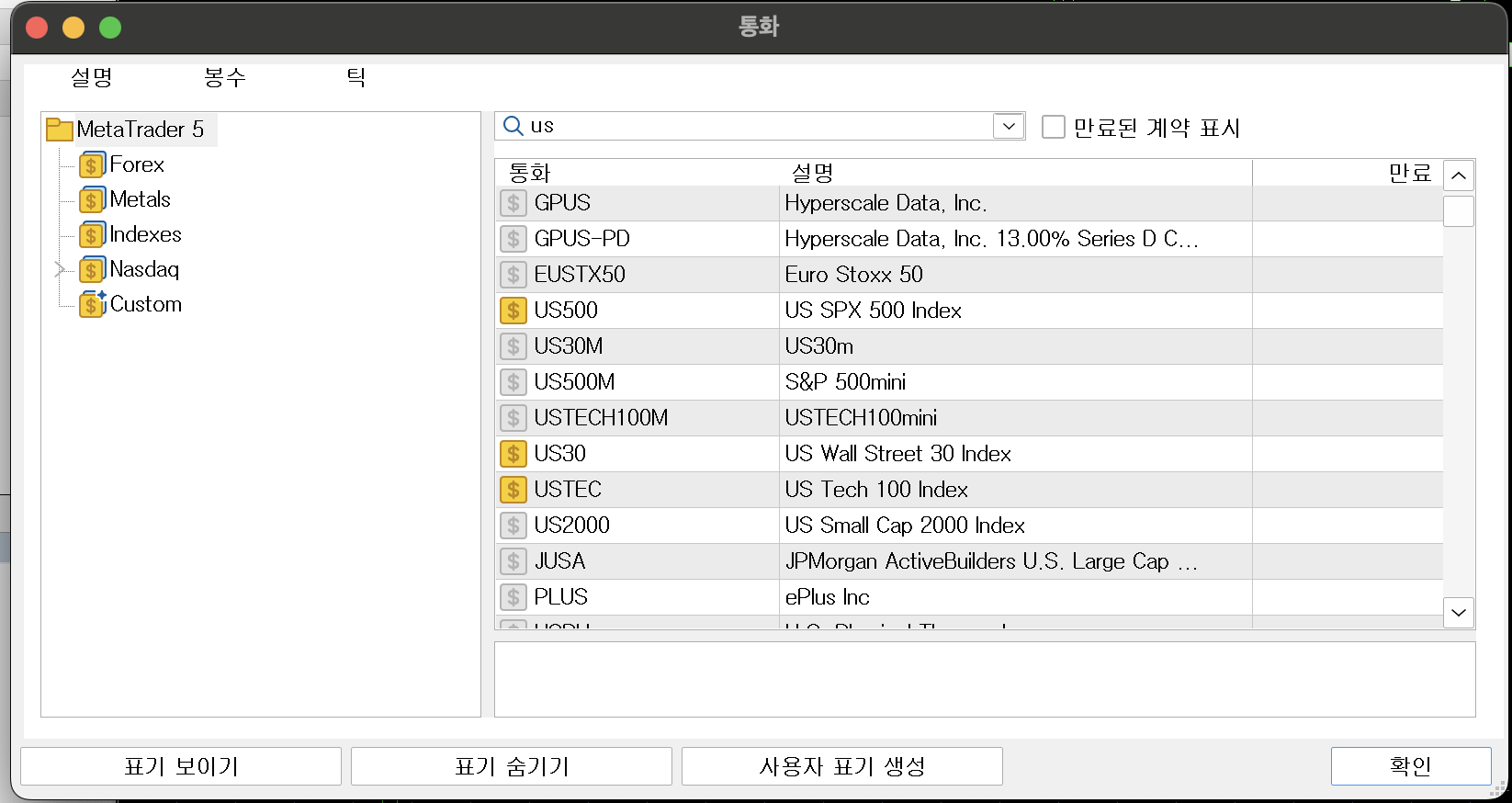Click the Nasdaq group icon
The image size is (1512, 803).
pos(92,270)
